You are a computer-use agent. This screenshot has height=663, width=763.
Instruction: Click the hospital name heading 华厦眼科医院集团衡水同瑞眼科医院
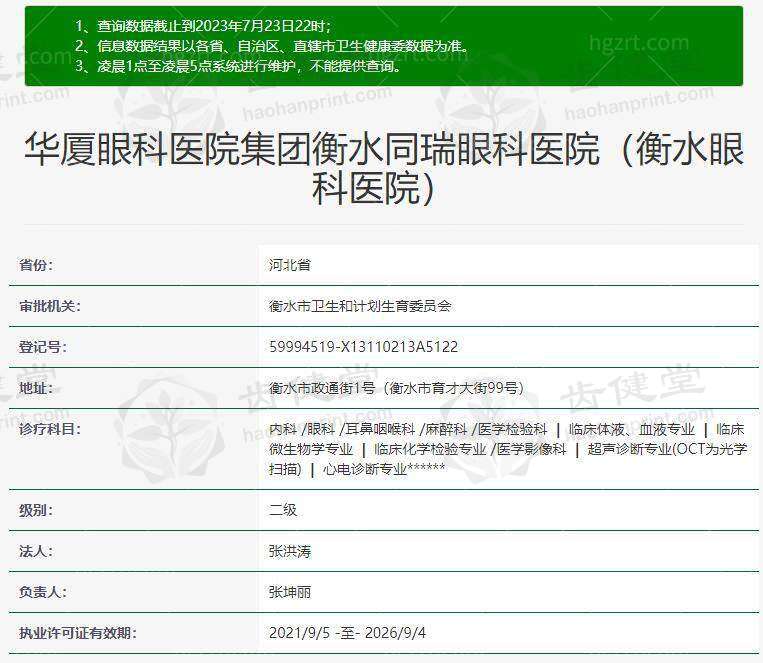click(x=384, y=168)
